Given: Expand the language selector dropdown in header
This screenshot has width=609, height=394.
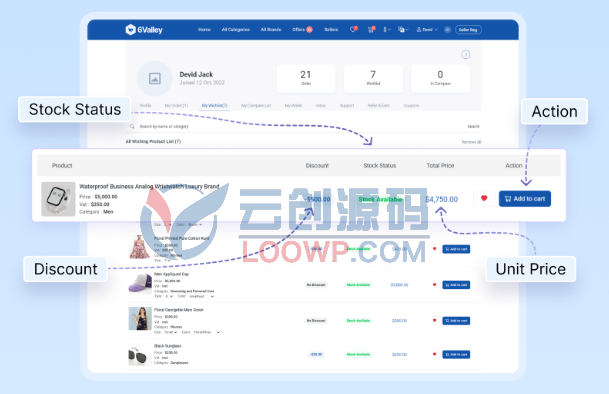Looking at the screenshot, I should pyautogui.click(x=402, y=30).
